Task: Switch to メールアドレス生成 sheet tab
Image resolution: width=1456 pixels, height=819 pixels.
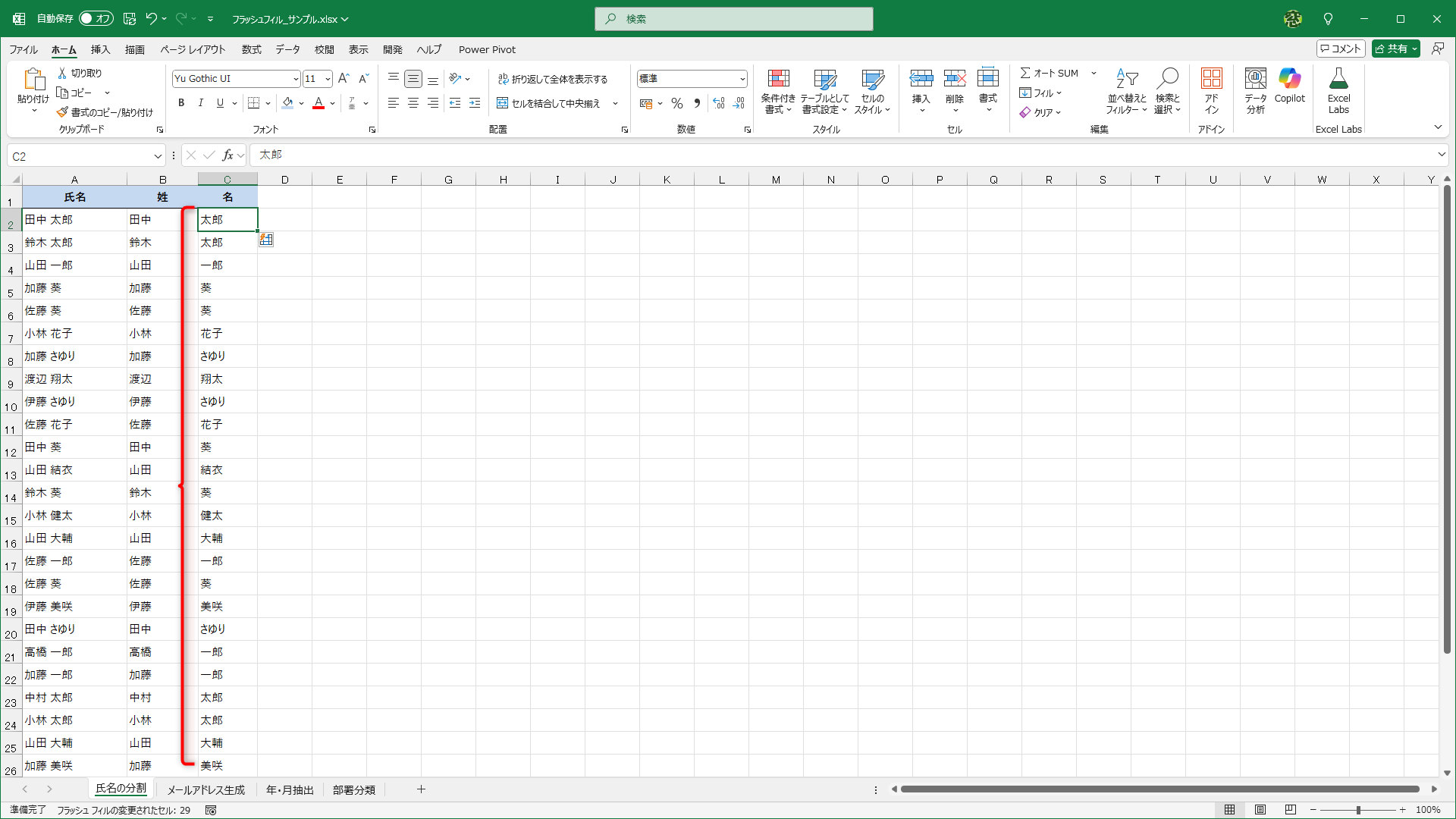Action: (x=206, y=790)
